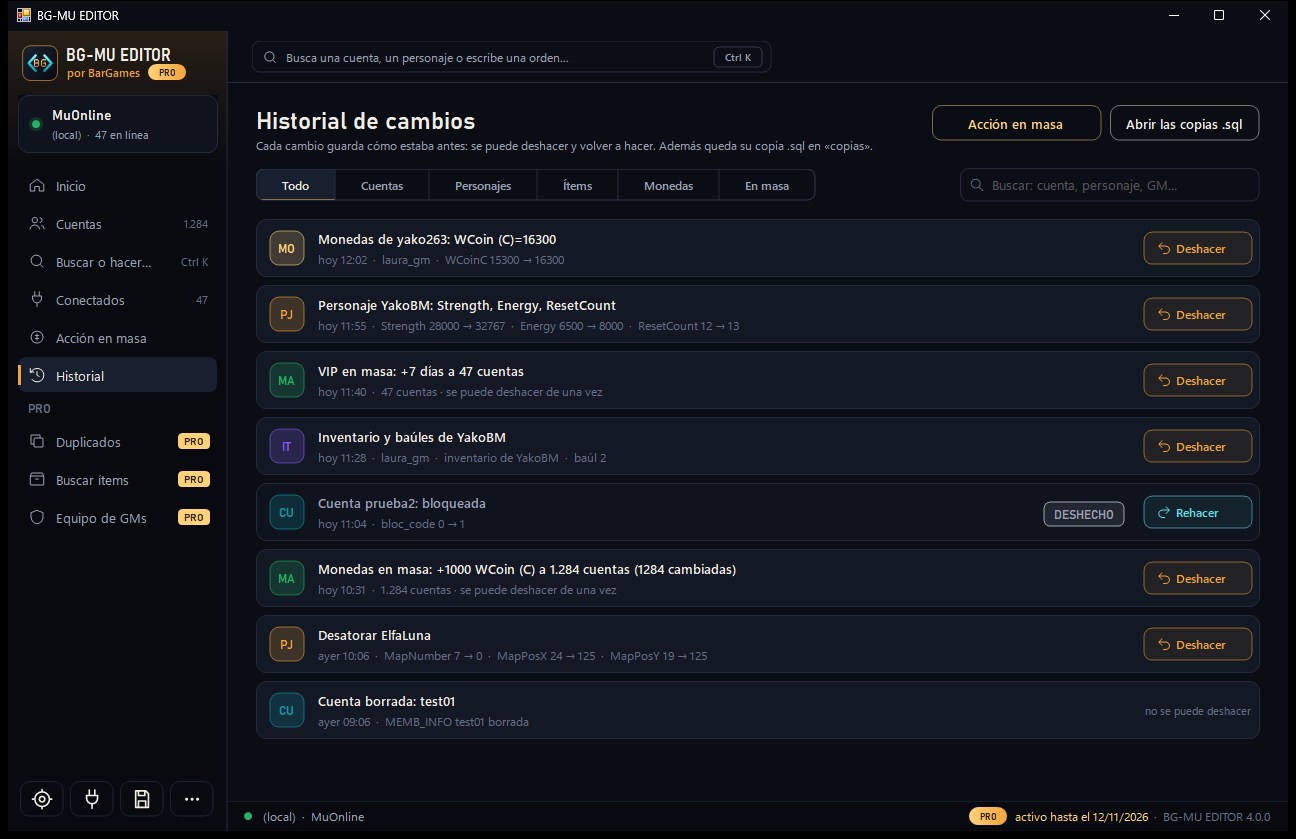Viewport: 1296px width, 839px height.
Task: Click the Historial clock icon
Action: [x=37, y=376]
